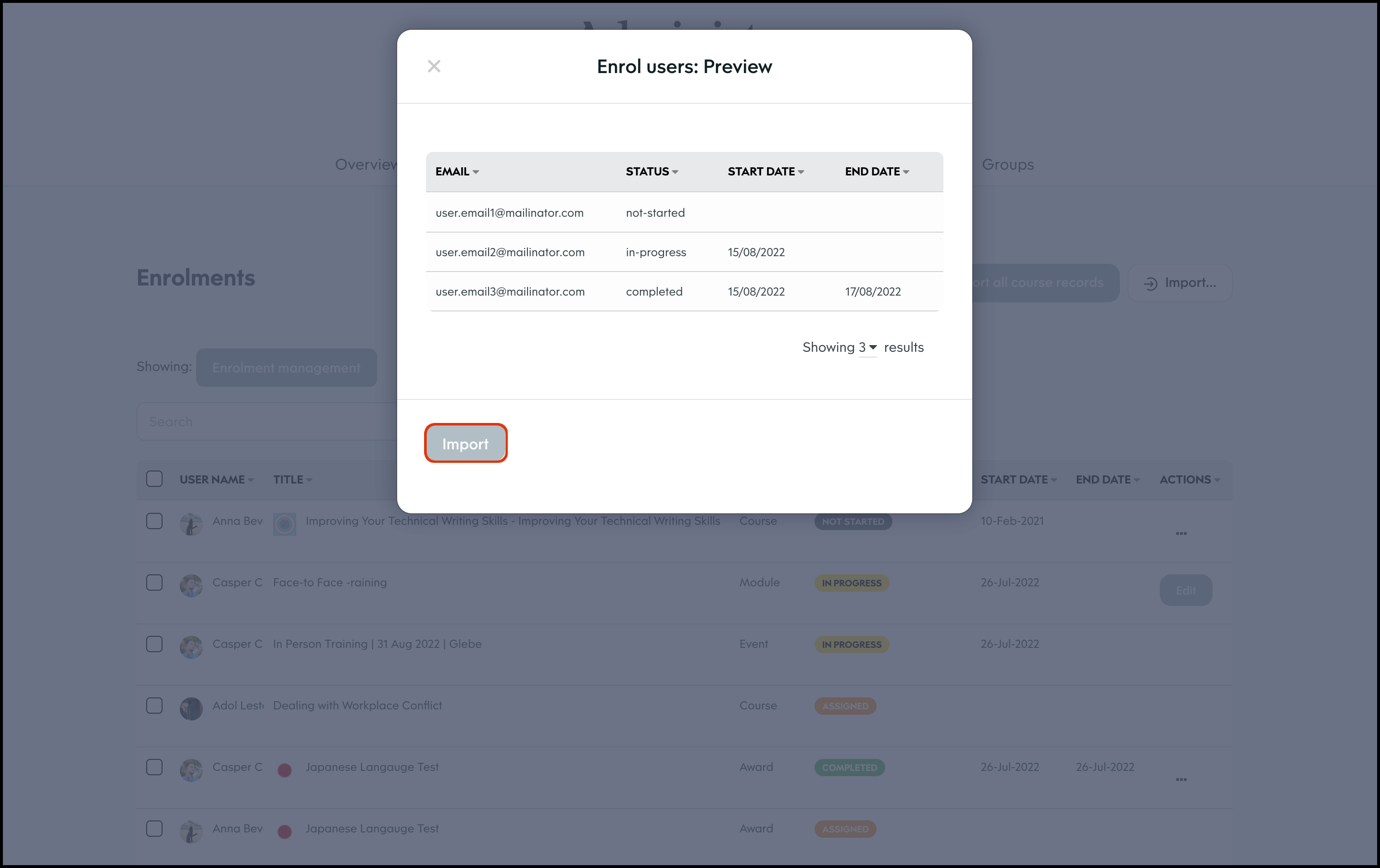Click the Import... arrow icon on page
The image size is (1380, 868).
1150,284
